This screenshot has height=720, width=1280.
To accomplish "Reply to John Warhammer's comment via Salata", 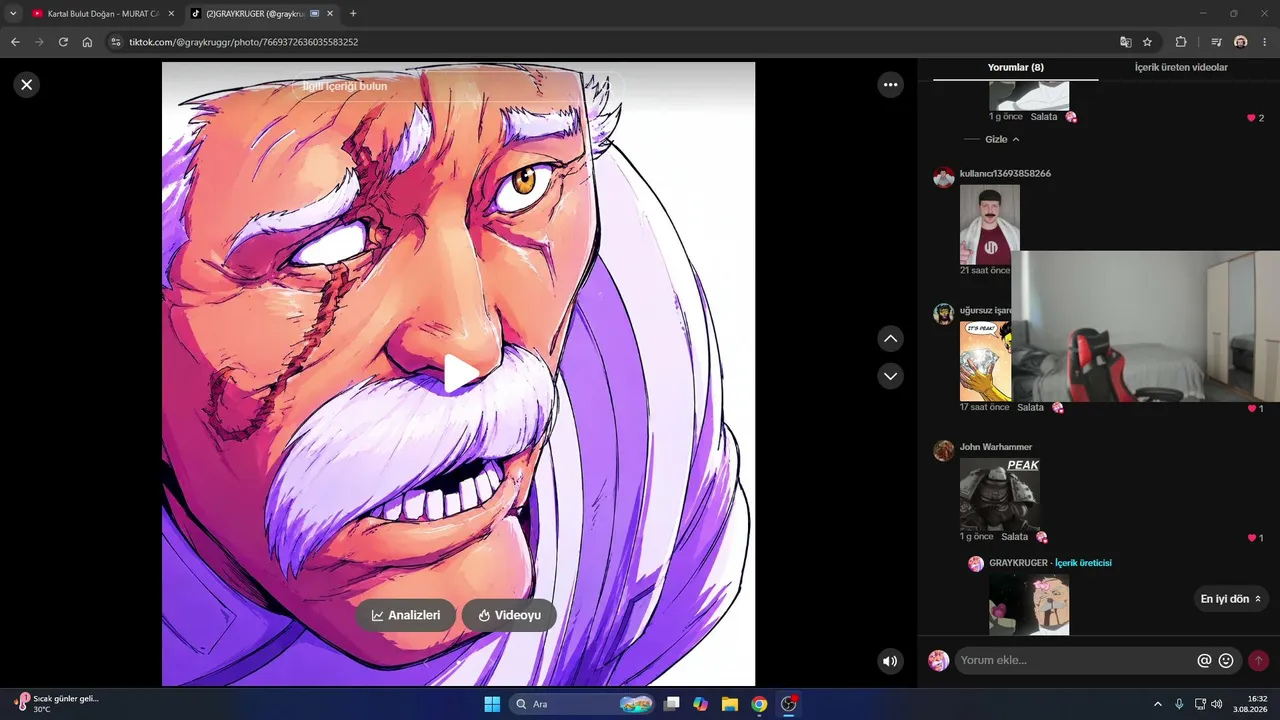I will click(1014, 537).
